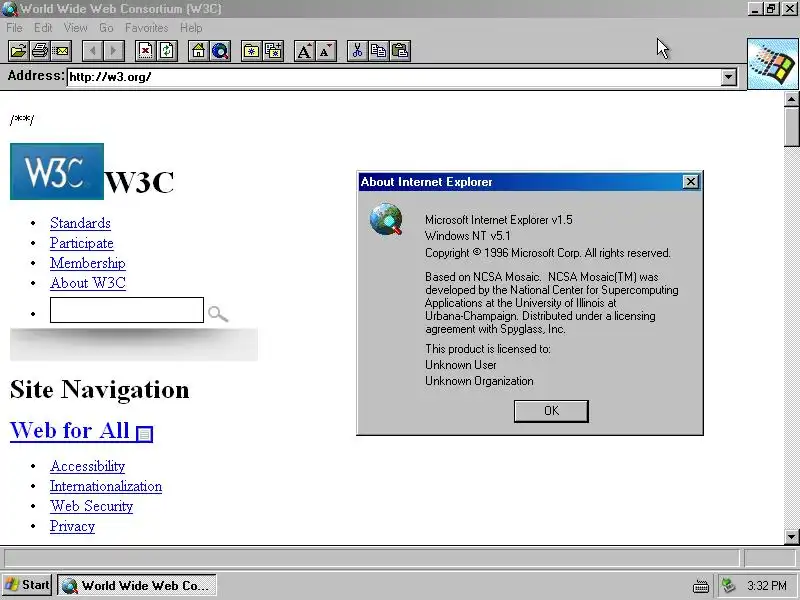Click the Windows flag logo beside the address bar
The image size is (800, 600).
click(x=773, y=64)
